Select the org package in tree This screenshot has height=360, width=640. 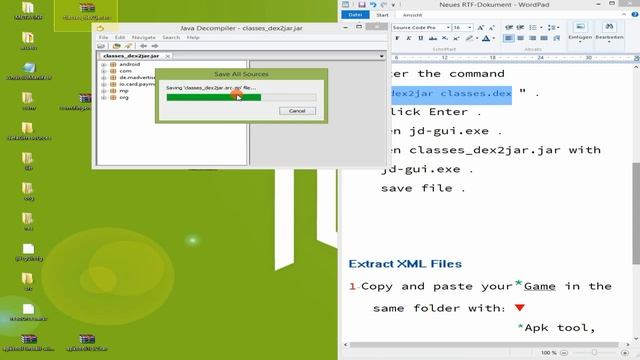coord(124,98)
